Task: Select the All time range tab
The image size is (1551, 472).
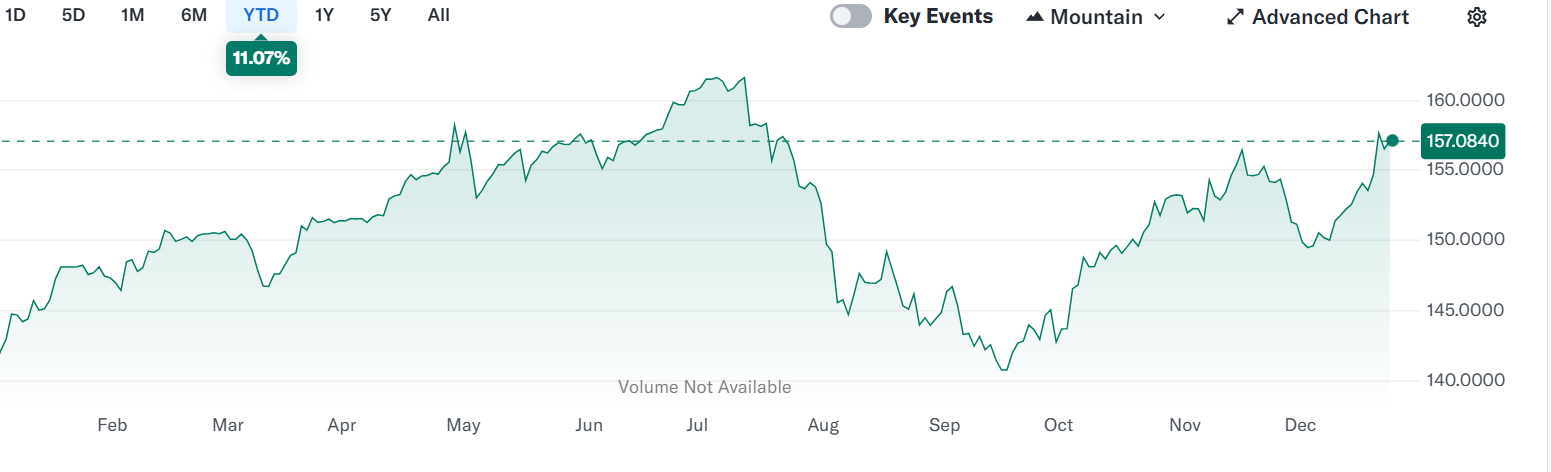Action: click(x=438, y=15)
